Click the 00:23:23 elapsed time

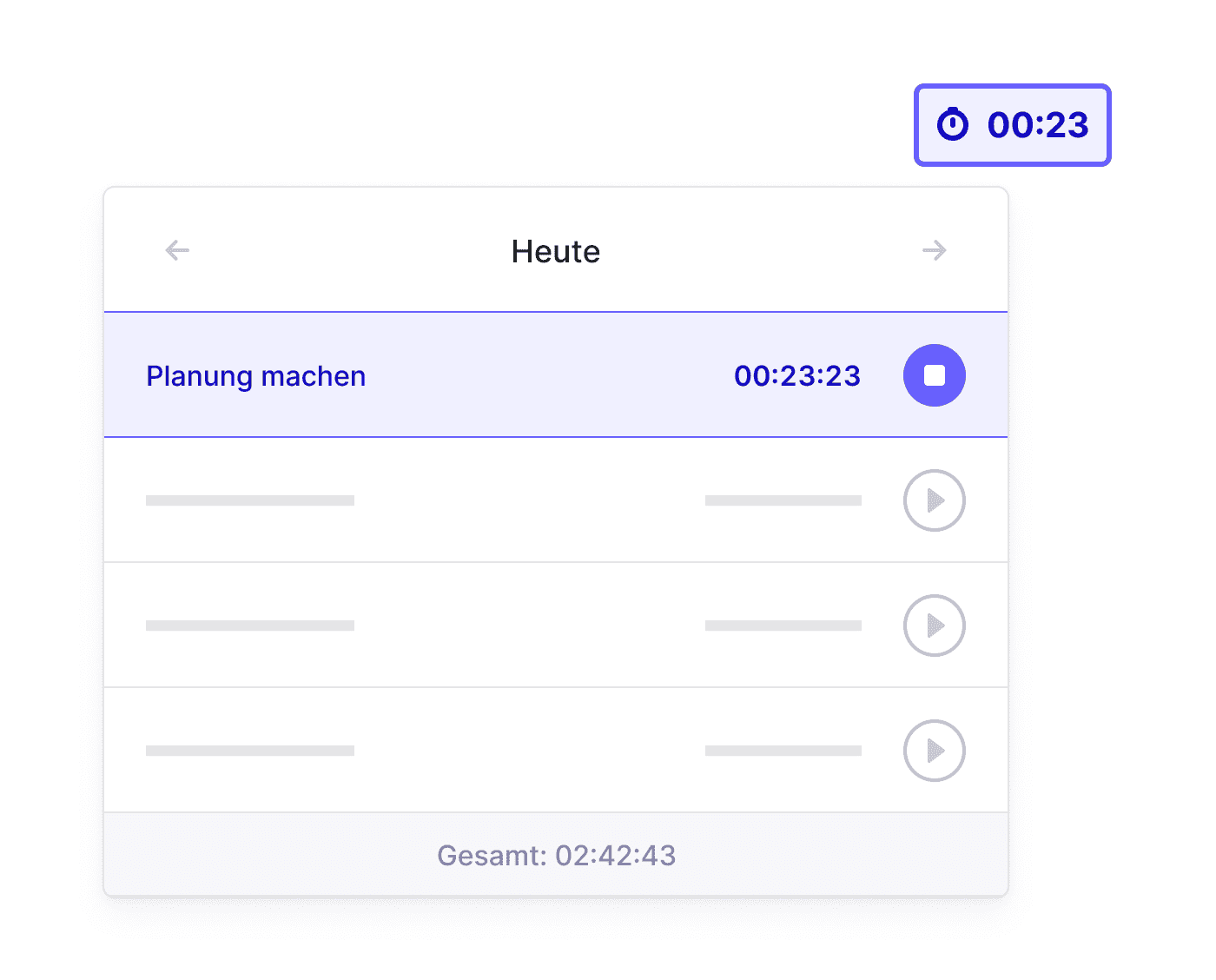(797, 376)
